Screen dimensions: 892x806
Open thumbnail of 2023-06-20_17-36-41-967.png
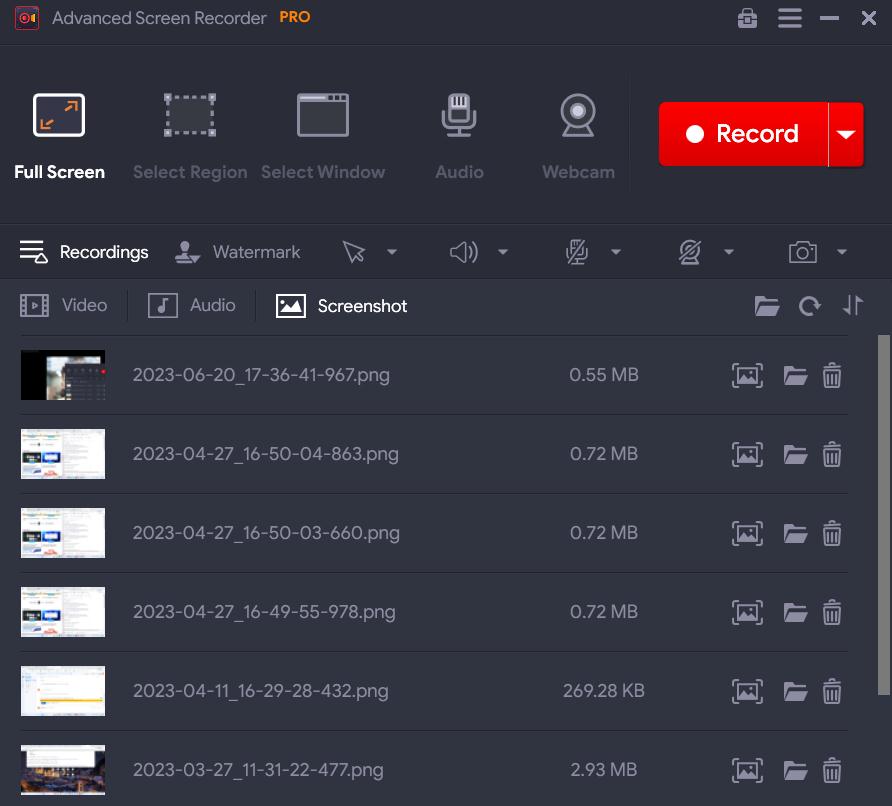(x=63, y=375)
